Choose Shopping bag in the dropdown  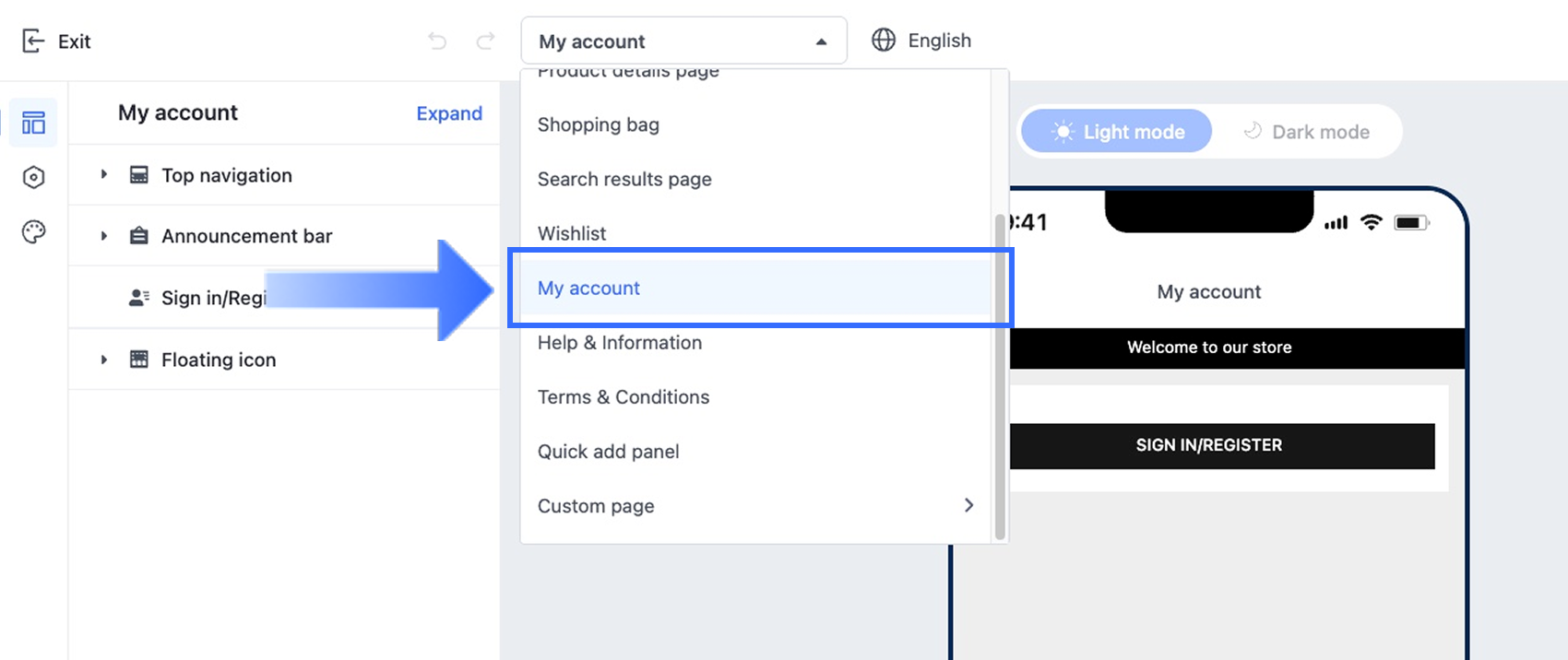point(599,124)
